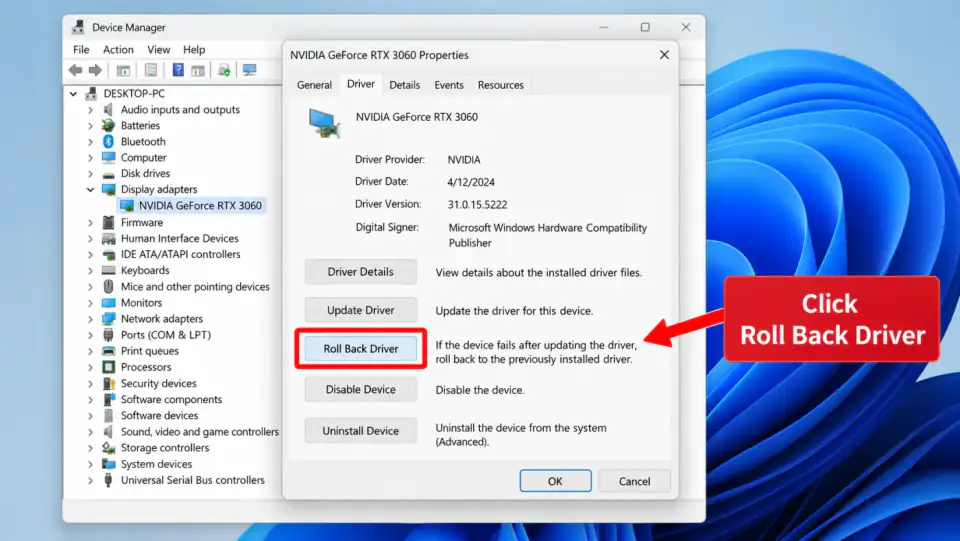Image resolution: width=960 pixels, height=541 pixels.
Task: Click the DESKTOP-PC computer icon at tree root
Action: click(91, 94)
